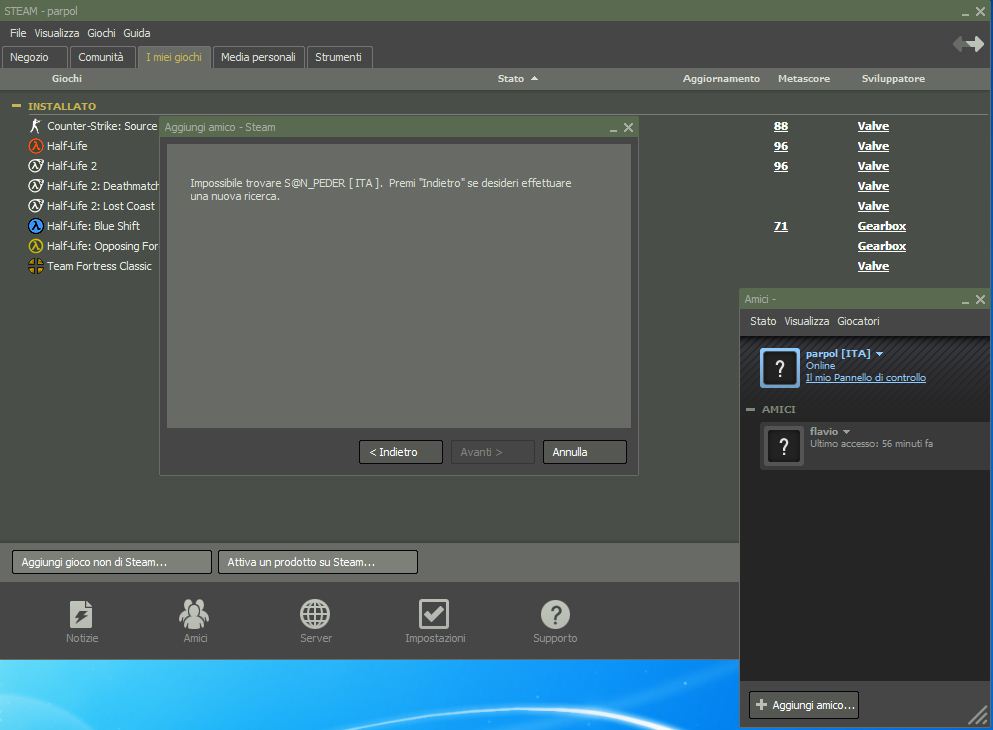The width and height of the screenshot is (993, 730).
Task: Click the back/forward arrows icon in Steam window
Action: [968, 44]
